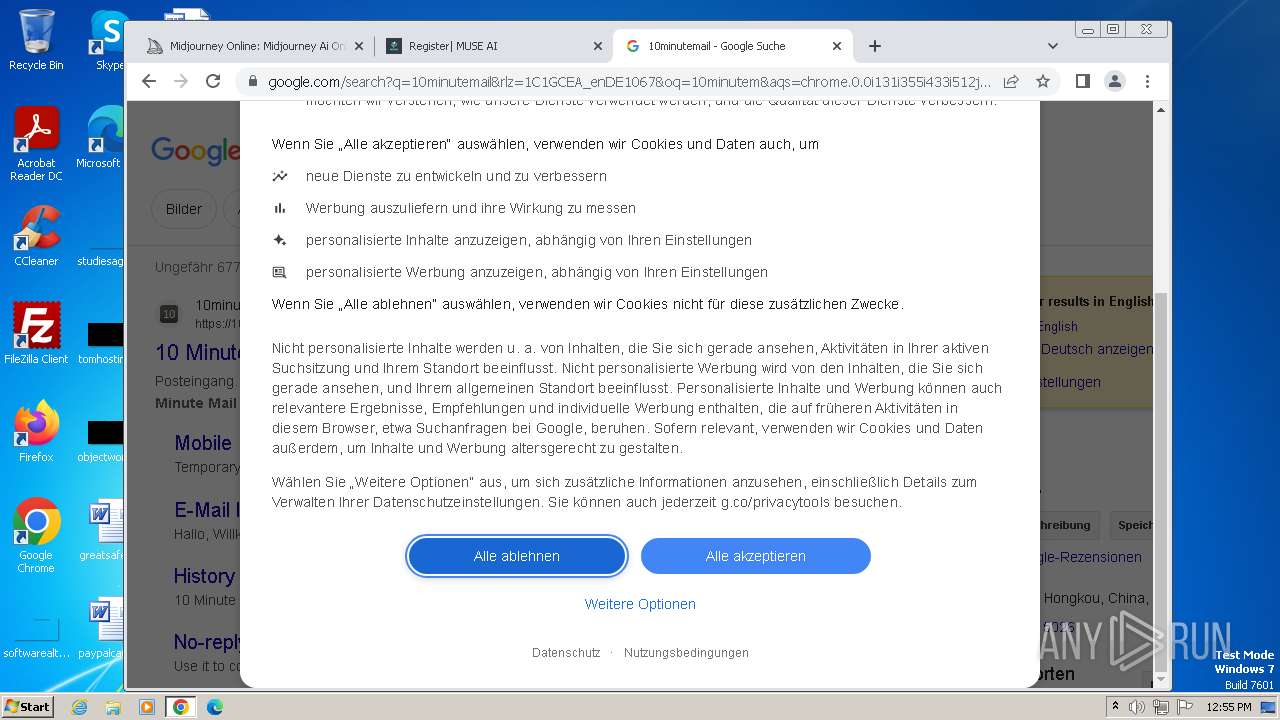Open Google Chrome desktop shortcut
The image size is (1280, 720).
click(36, 535)
